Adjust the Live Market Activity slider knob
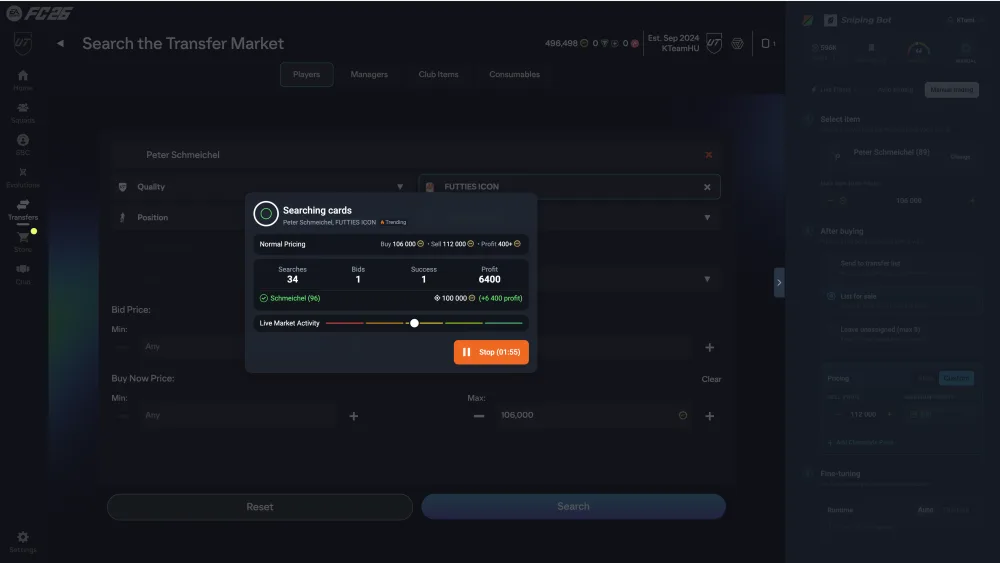The image size is (1000, 563). [x=415, y=323]
